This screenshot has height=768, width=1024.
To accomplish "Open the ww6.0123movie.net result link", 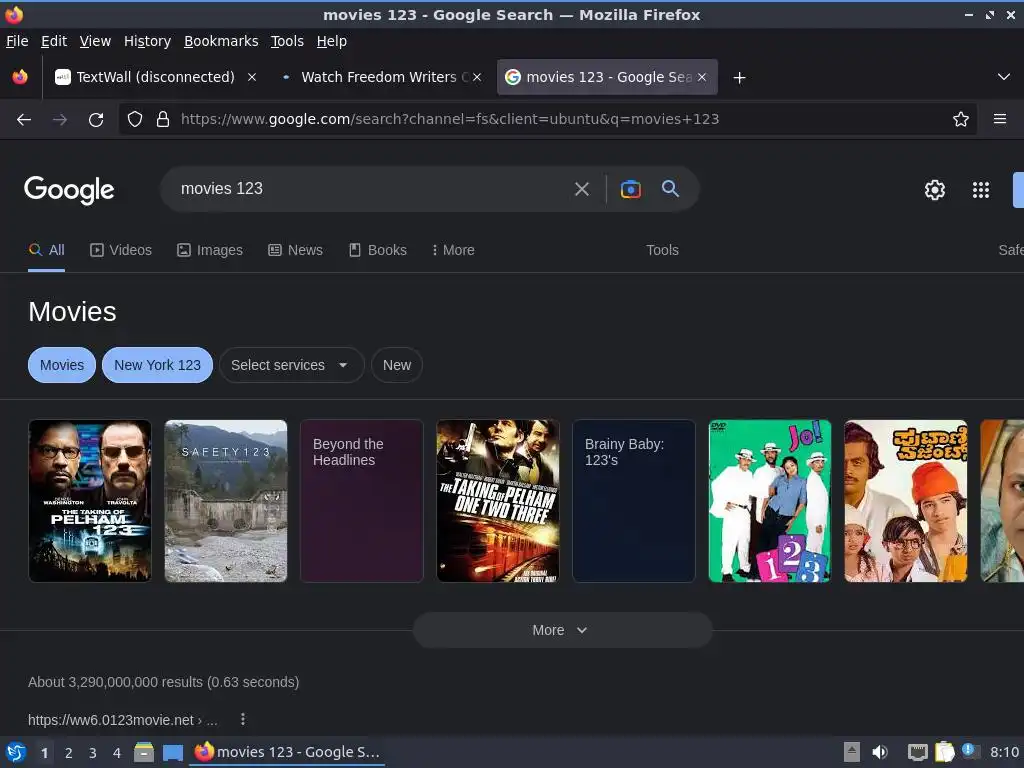I will (123, 720).
